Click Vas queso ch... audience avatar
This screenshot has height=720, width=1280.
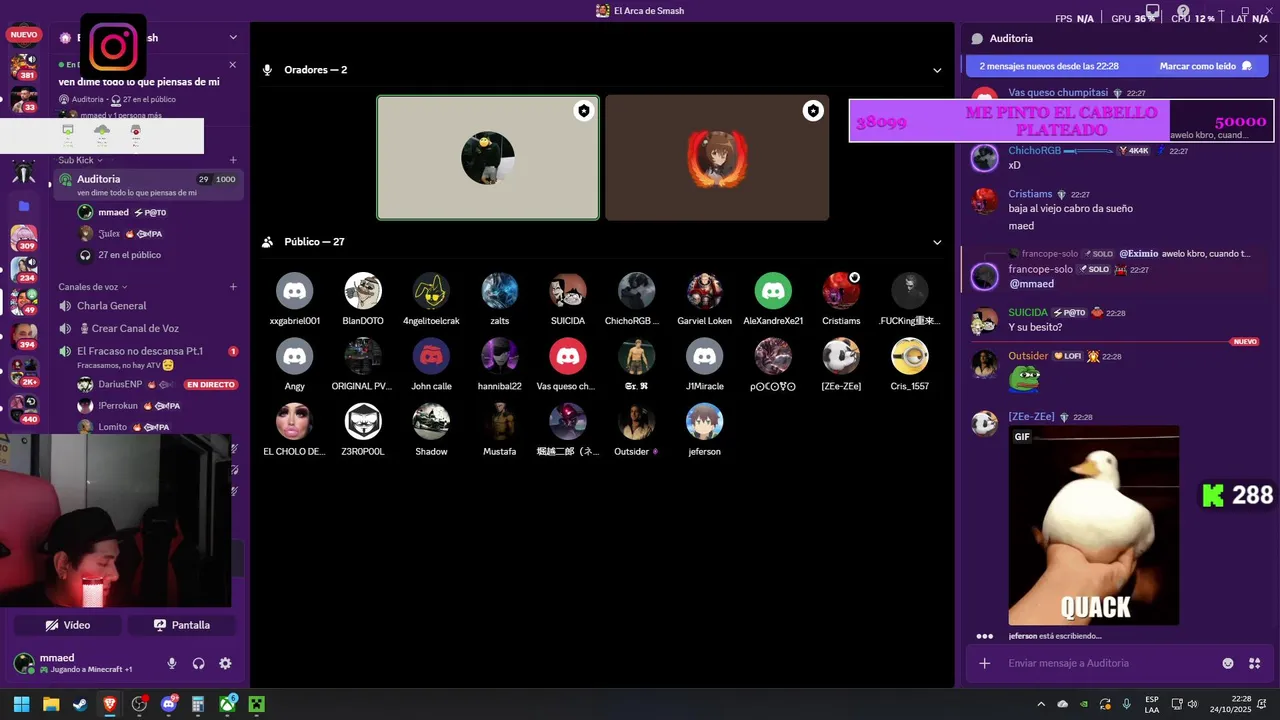pyautogui.click(x=568, y=356)
